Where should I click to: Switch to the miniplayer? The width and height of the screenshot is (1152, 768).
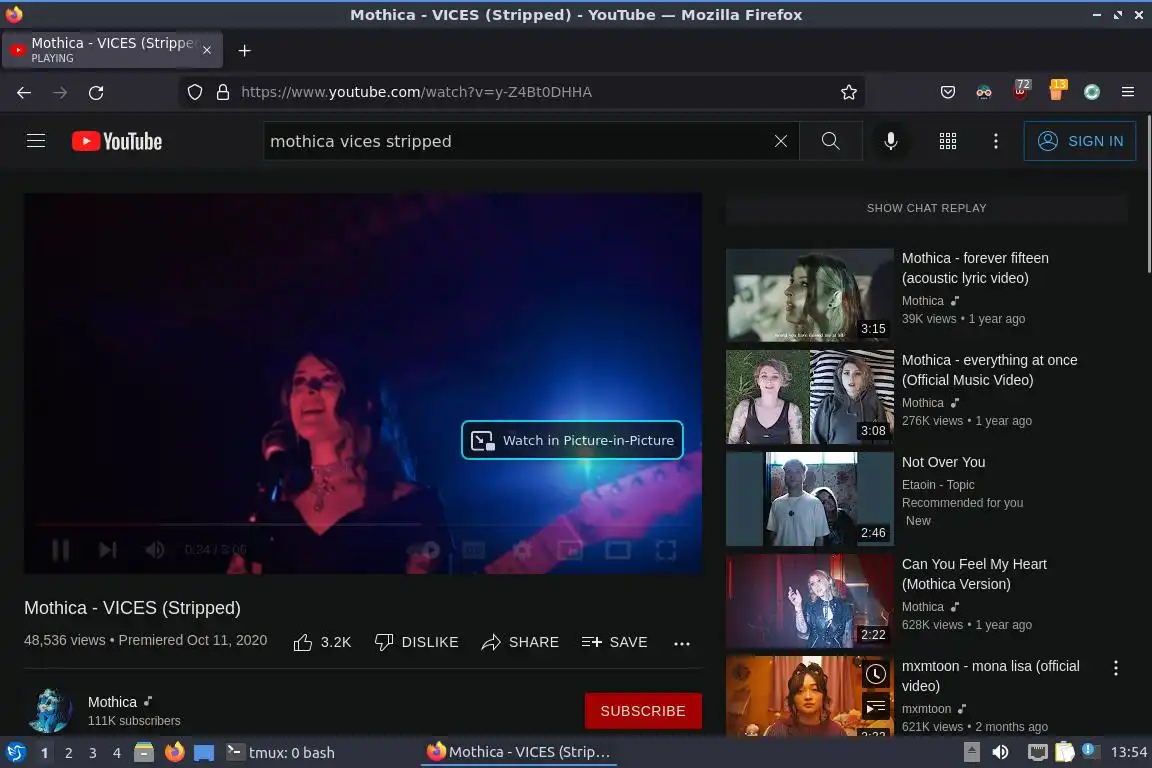tap(569, 550)
